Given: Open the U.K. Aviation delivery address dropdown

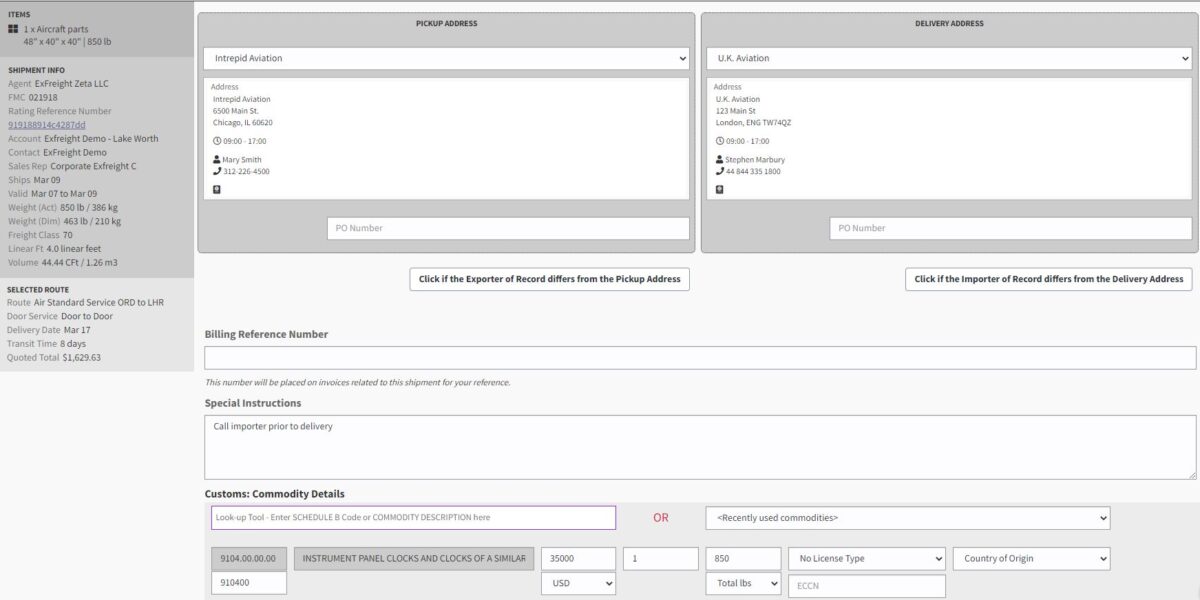Looking at the screenshot, I should [949, 58].
